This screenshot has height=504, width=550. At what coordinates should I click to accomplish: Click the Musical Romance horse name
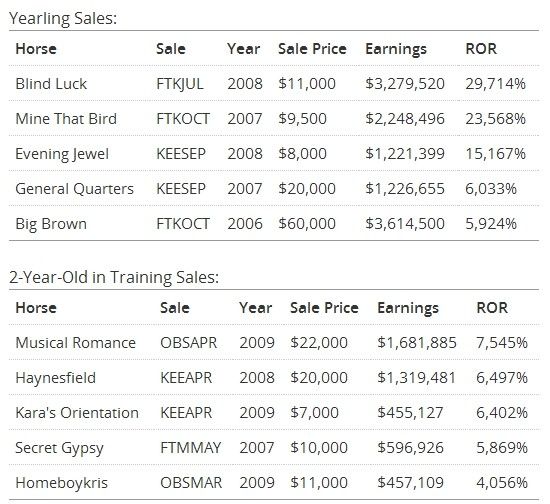click(x=75, y=343)
